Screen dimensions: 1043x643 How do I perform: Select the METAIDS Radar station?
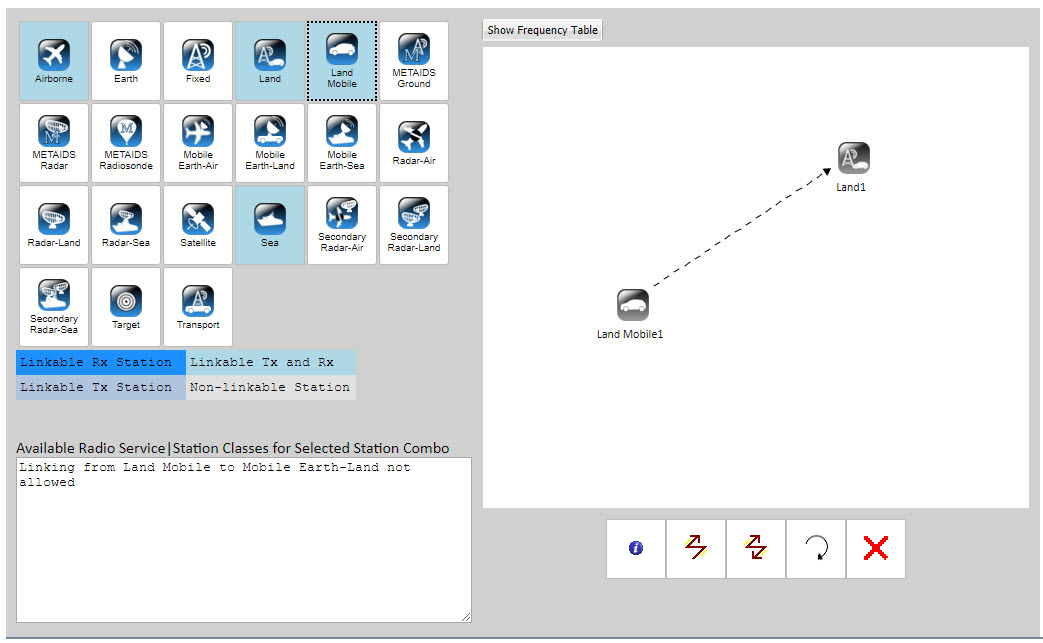point(54,143)
